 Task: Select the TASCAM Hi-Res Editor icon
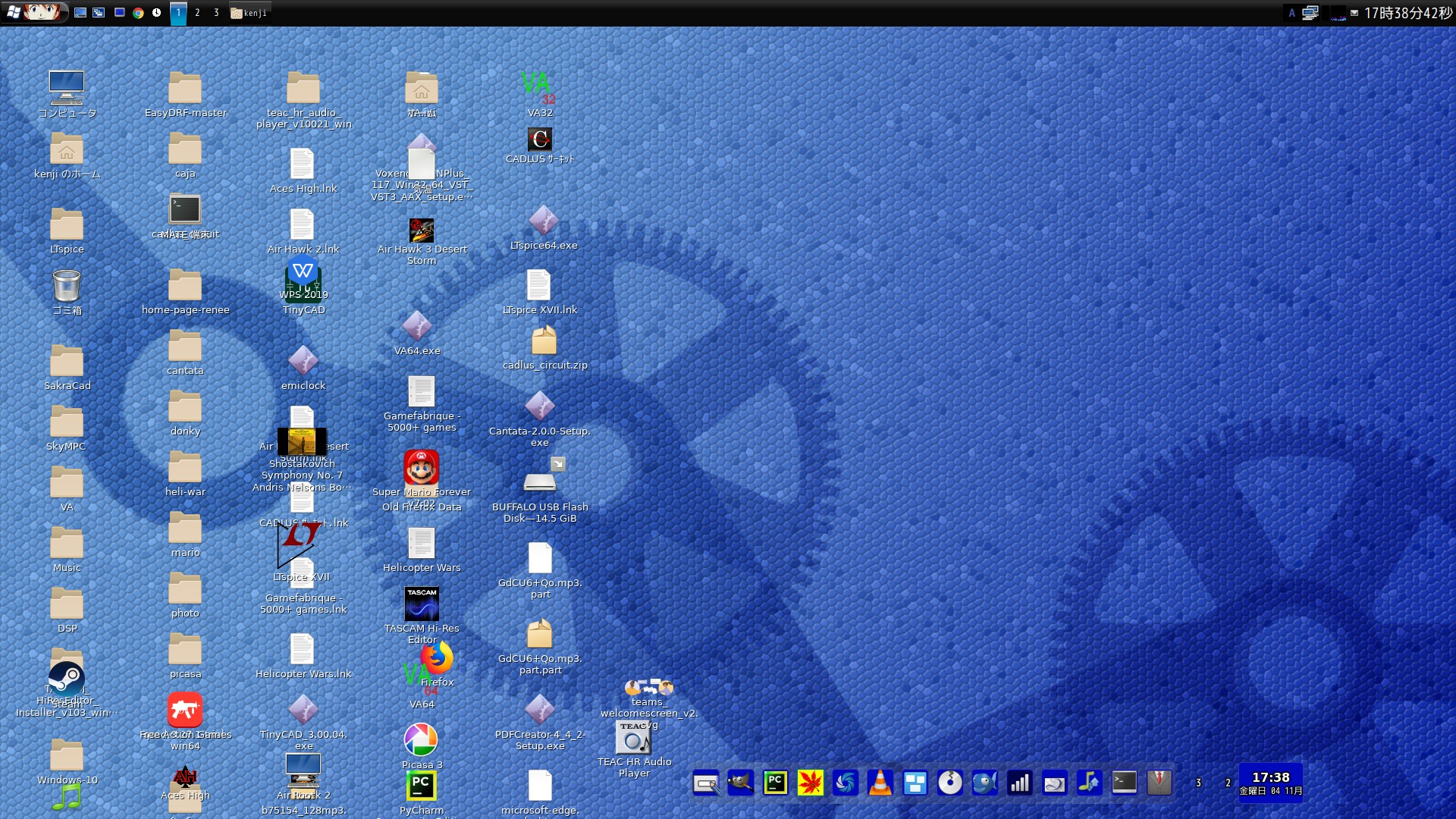tap(421, 604)
